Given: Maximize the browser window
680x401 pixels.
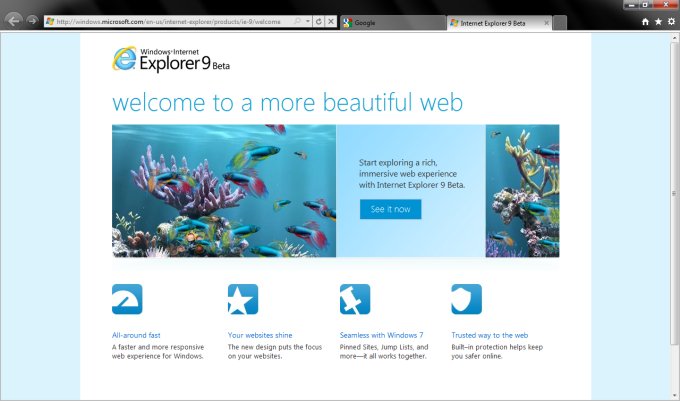Looking at the screenshot, I should pos(645,5).
